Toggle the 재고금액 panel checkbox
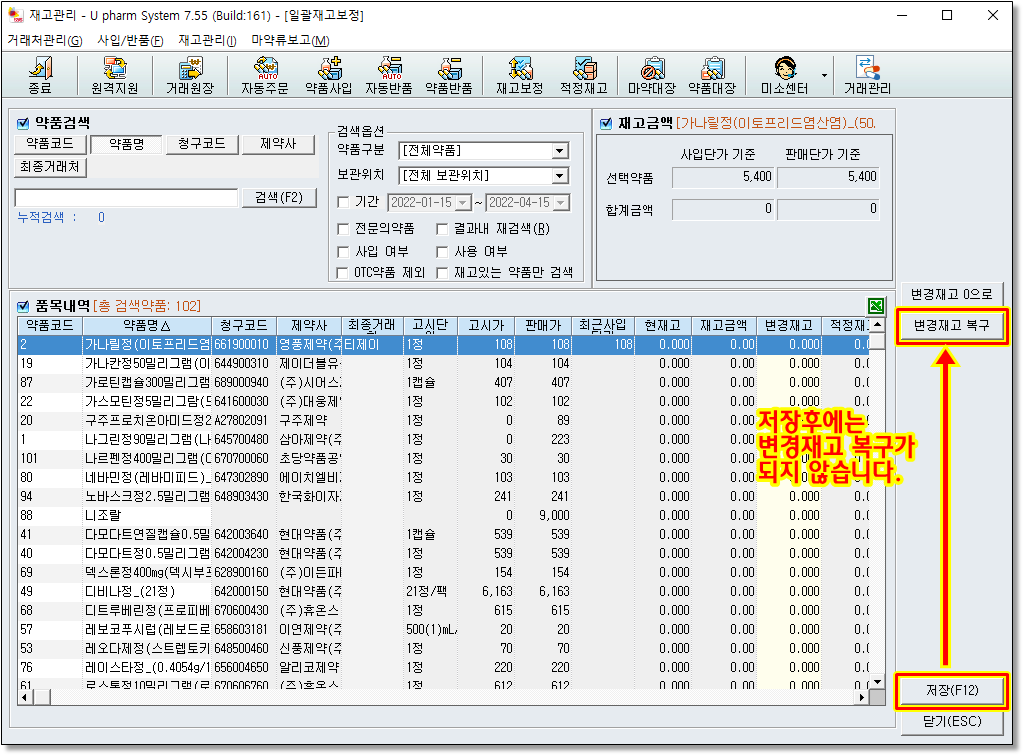The height and width of the screenshot is (756, 1024). coord(606,123)
